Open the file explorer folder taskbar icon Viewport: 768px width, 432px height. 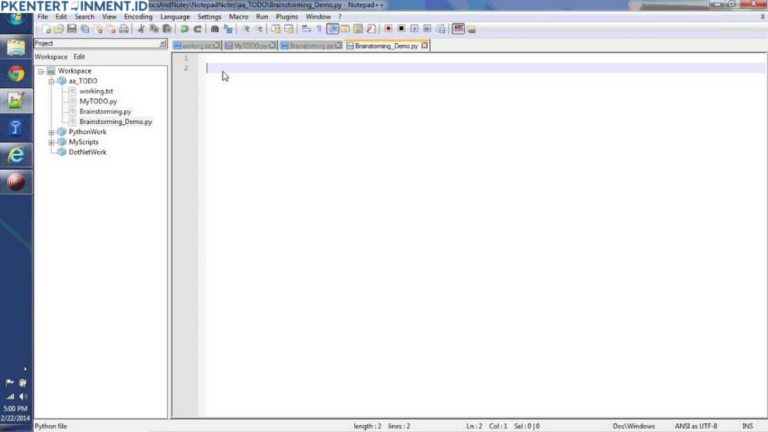[16, 47]
